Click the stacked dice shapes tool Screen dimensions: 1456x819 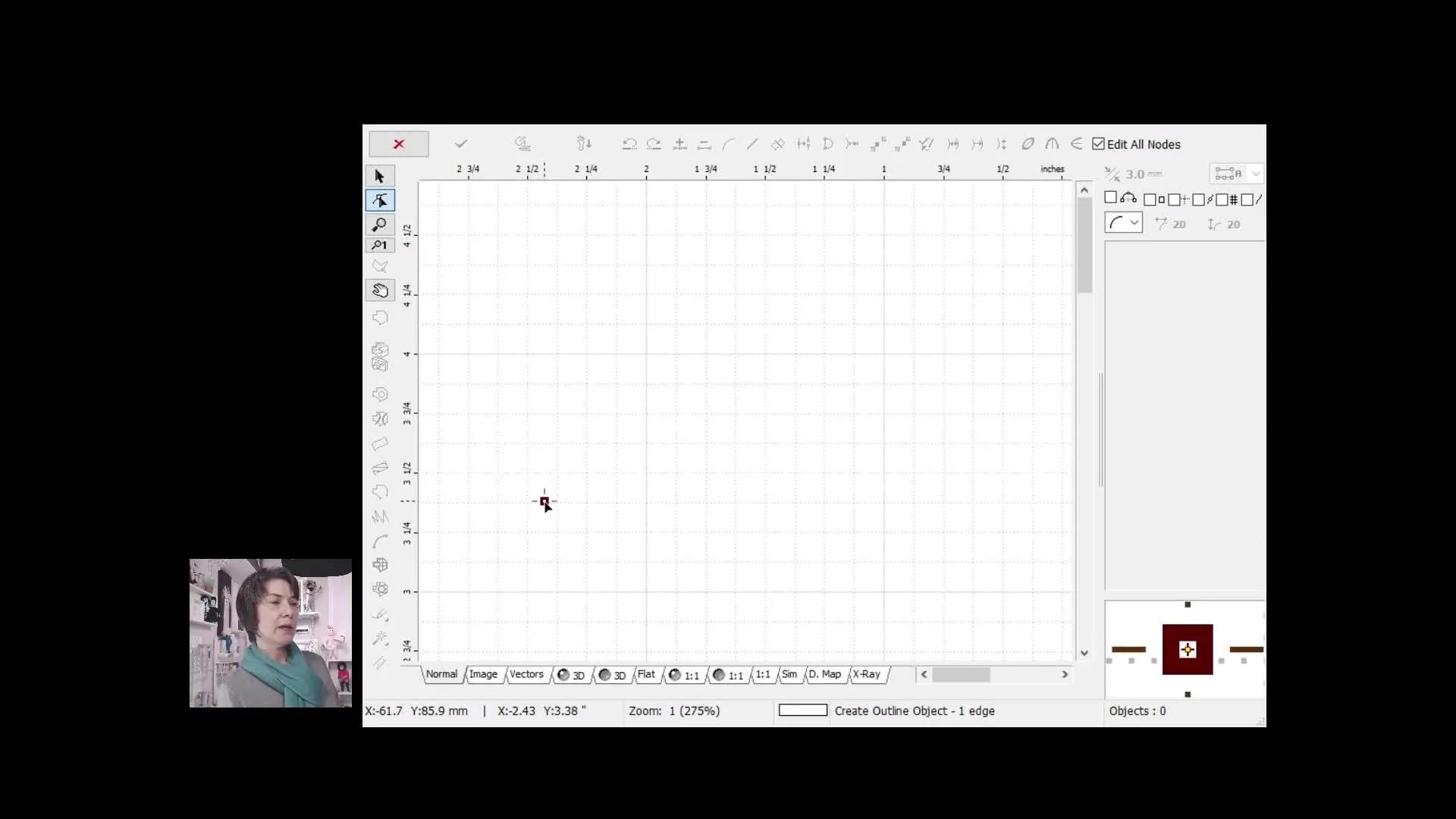pyautogui.click(x=380, y=356)
